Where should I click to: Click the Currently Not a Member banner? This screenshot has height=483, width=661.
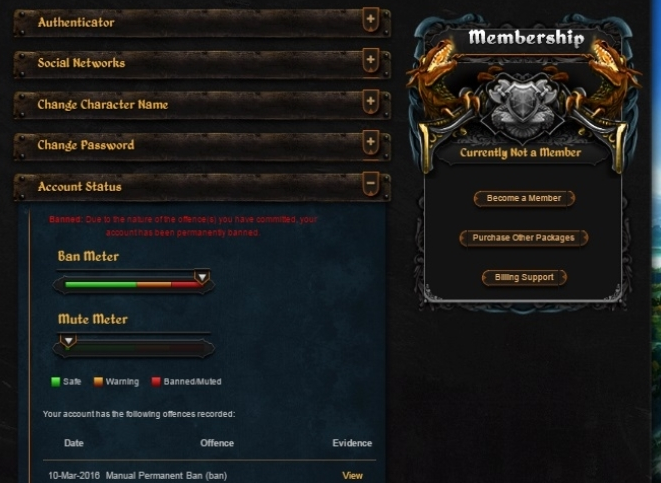[x=521, y=153]
